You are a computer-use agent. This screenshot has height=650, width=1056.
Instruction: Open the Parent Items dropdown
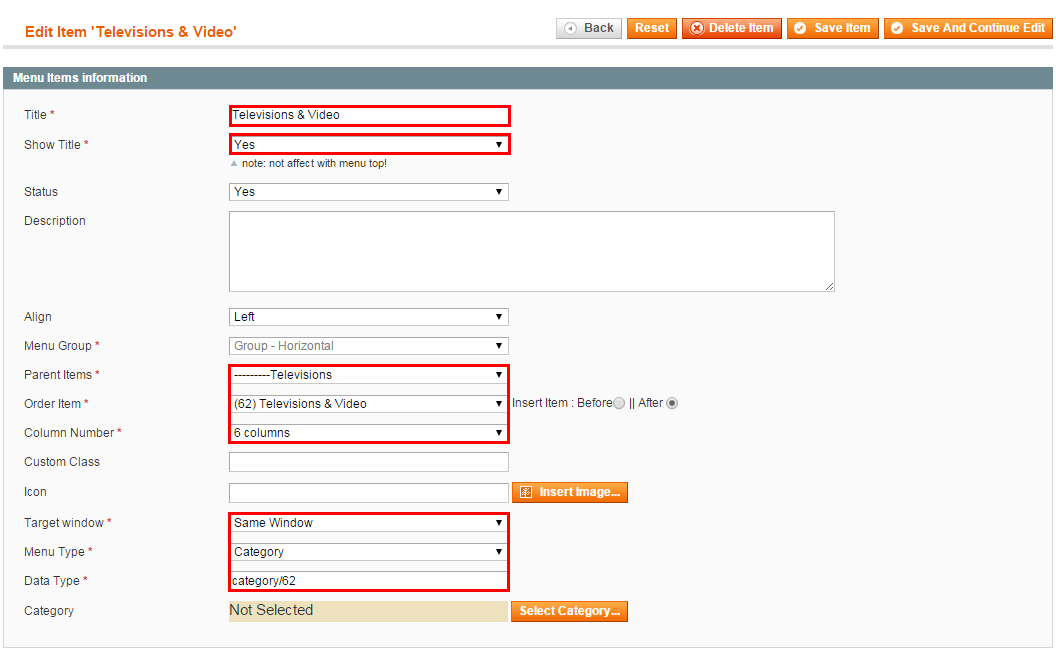pos(369,375)
